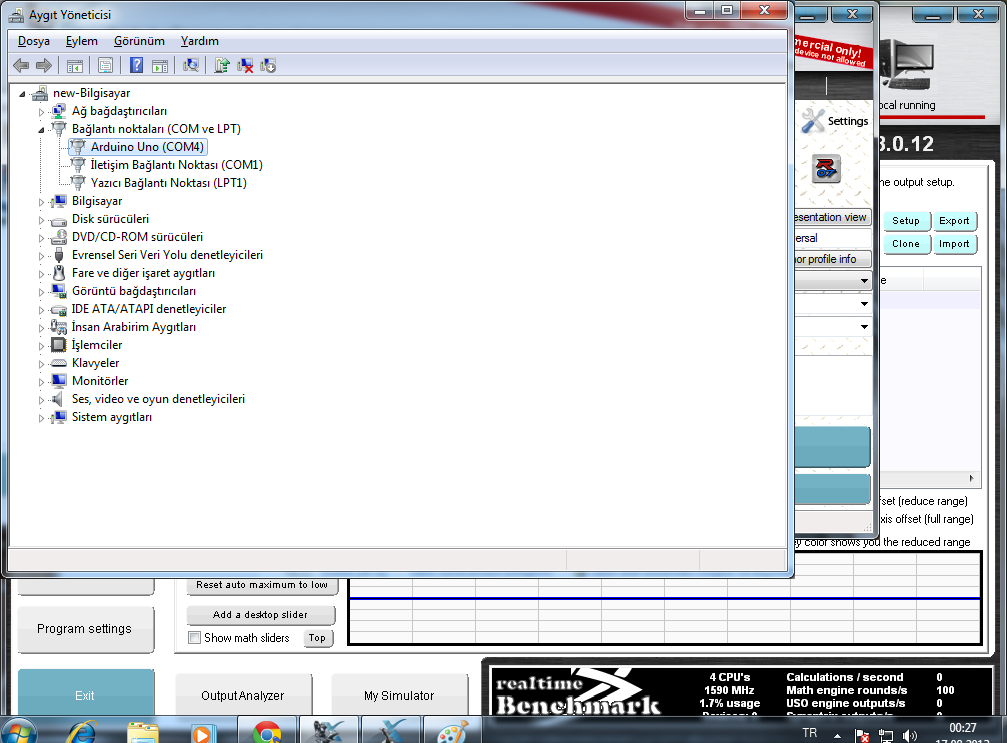Collapse the new-Bilgisayar root node
This screenshot has height=743, width=1007.
[x=22, y=94]
